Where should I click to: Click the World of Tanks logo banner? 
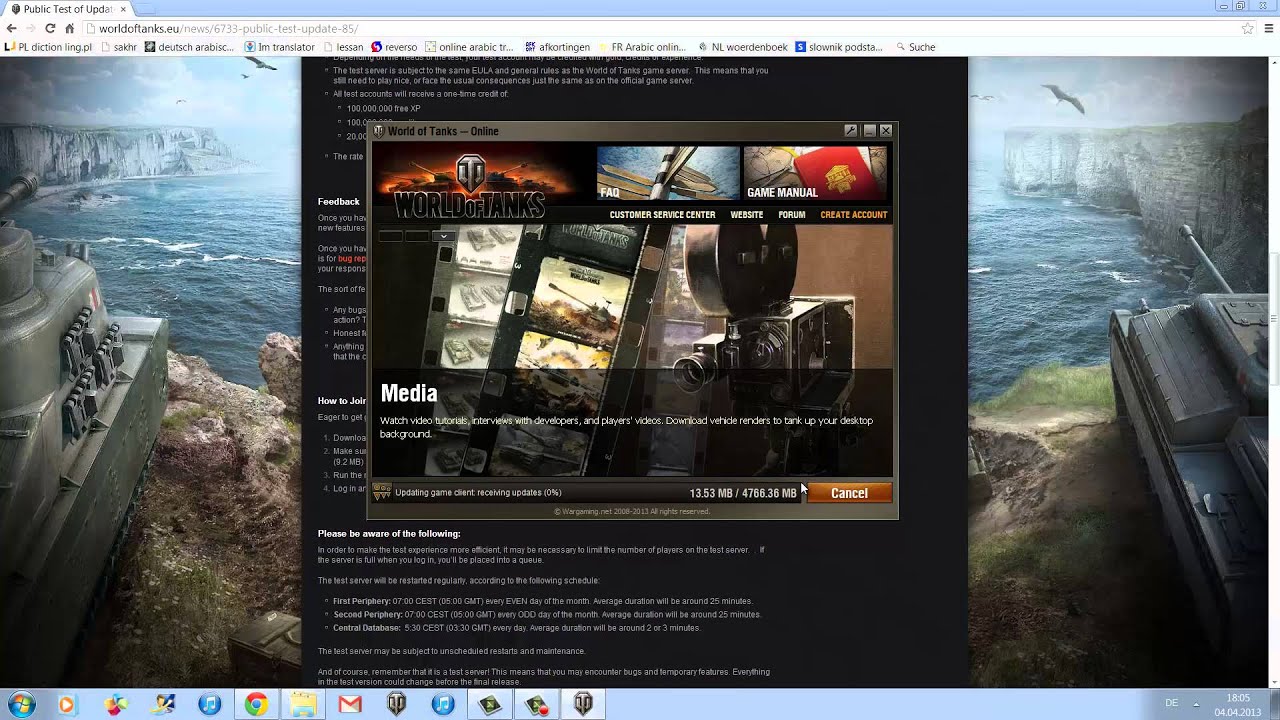click(x=469, y=187)
